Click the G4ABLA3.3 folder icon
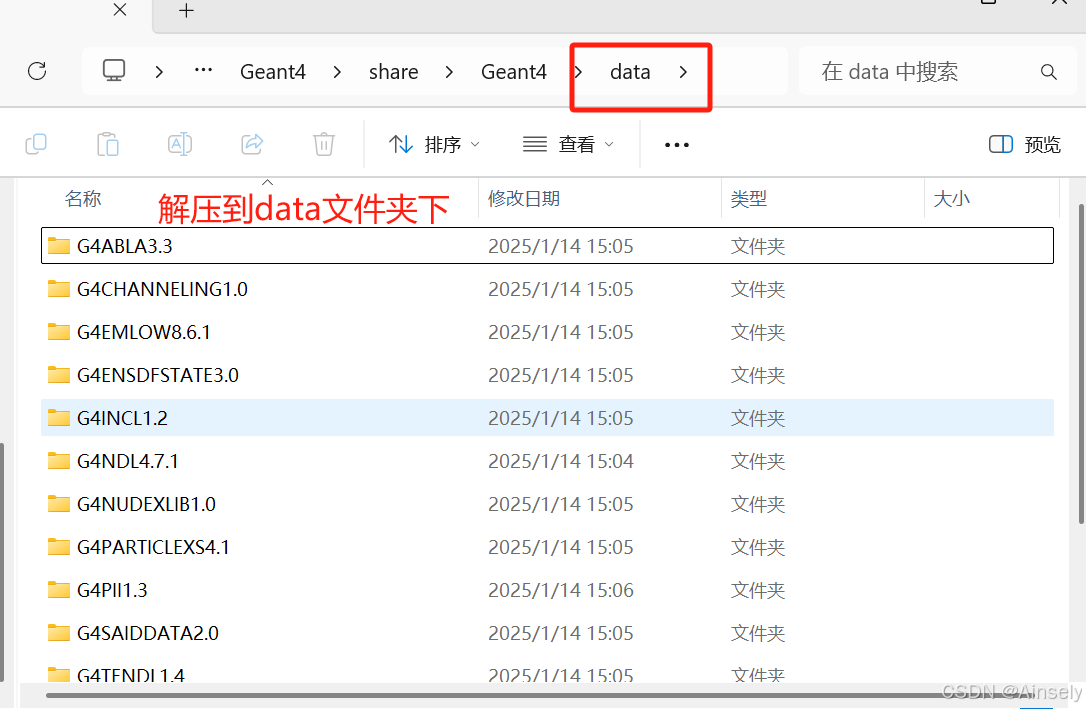 [59, 245]
